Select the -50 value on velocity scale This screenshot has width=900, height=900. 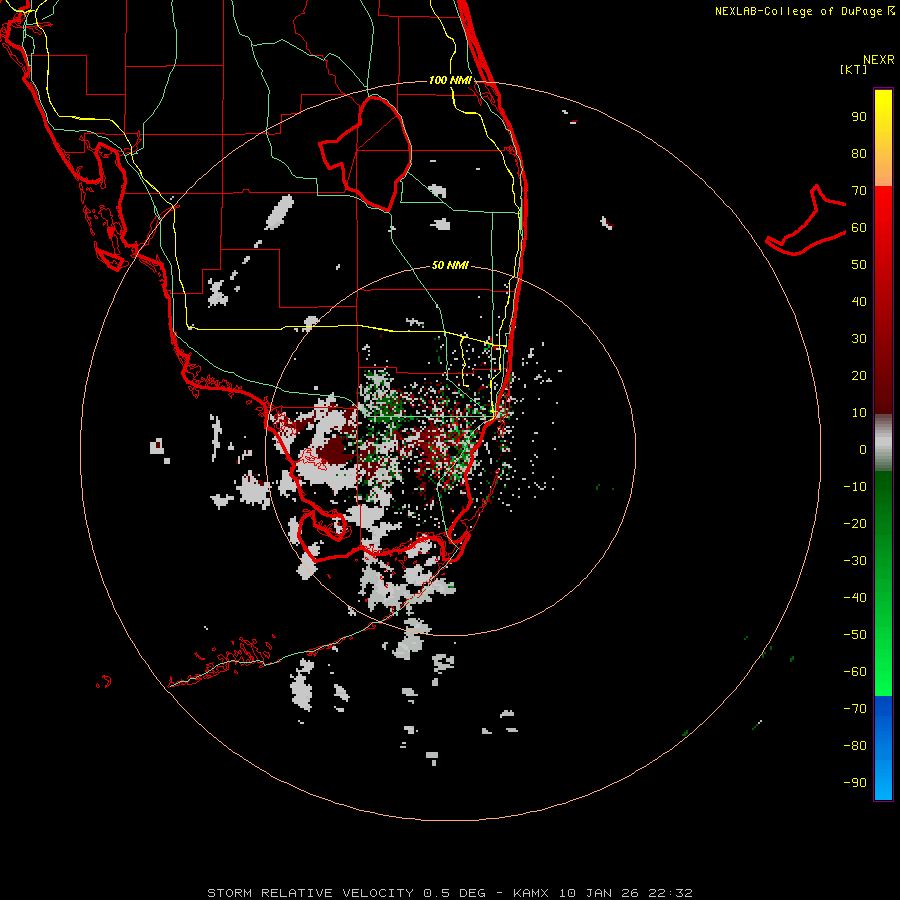pos(855,635)
